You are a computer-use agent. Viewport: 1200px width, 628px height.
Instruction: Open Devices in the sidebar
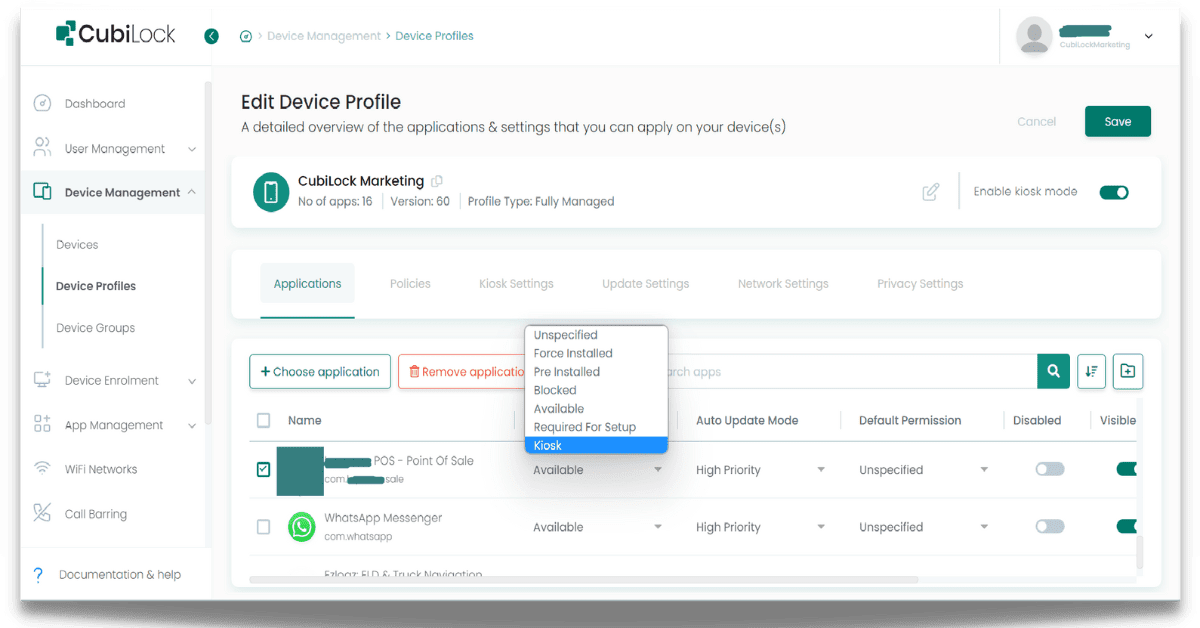pos(77,244)
